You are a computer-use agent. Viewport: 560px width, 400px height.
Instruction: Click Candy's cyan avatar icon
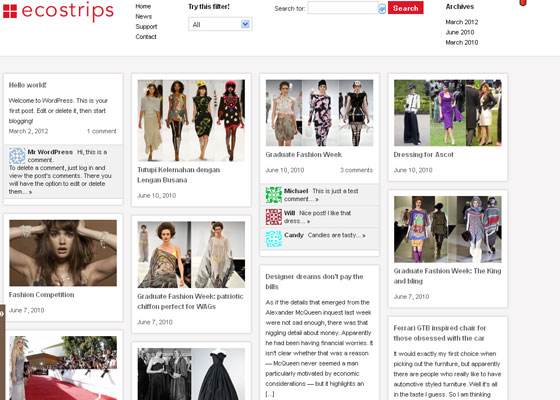[x=274, y=239]
